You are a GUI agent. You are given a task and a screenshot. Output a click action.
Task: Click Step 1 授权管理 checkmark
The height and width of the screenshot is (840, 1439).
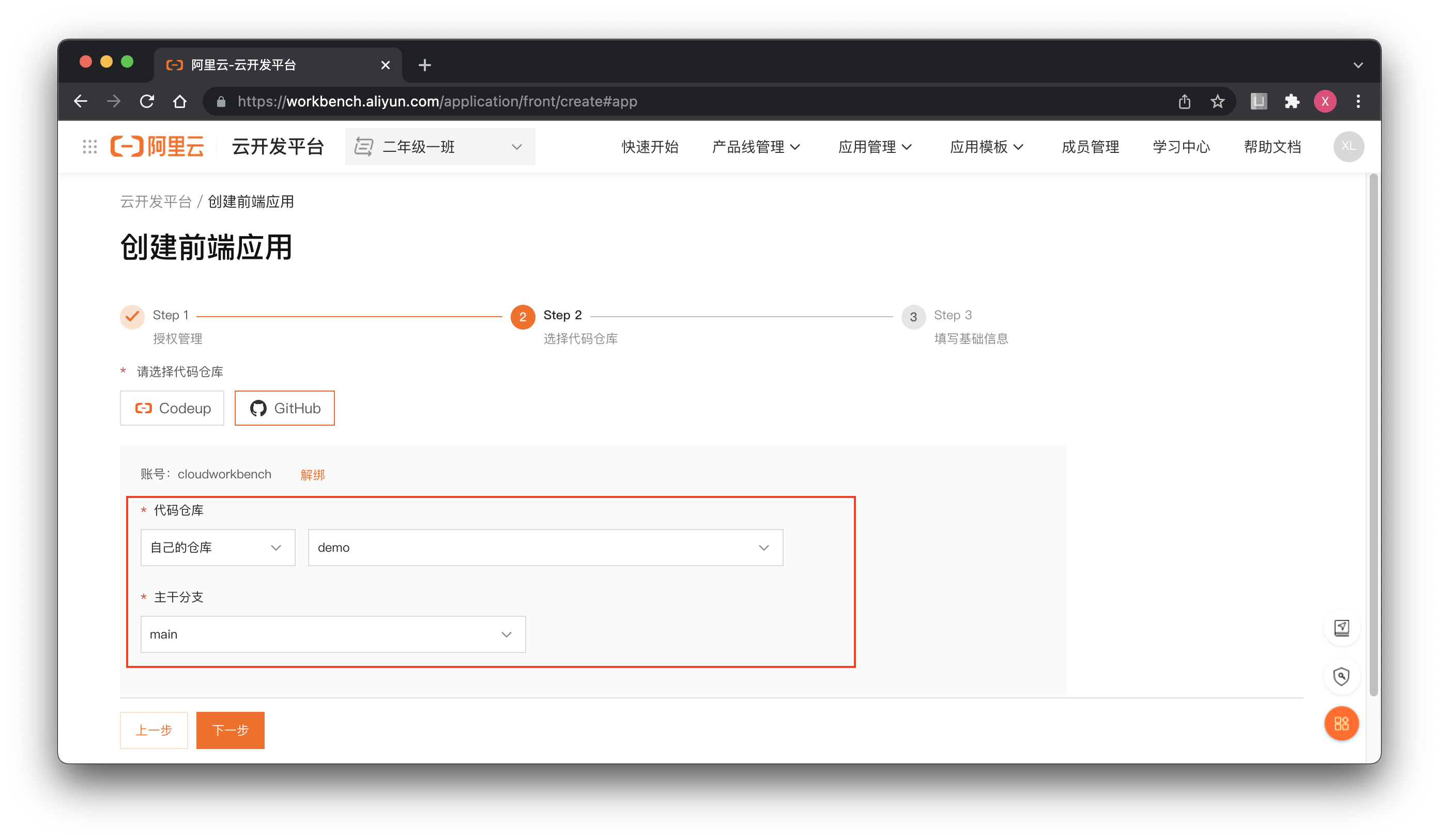click(x=132, y=317)
